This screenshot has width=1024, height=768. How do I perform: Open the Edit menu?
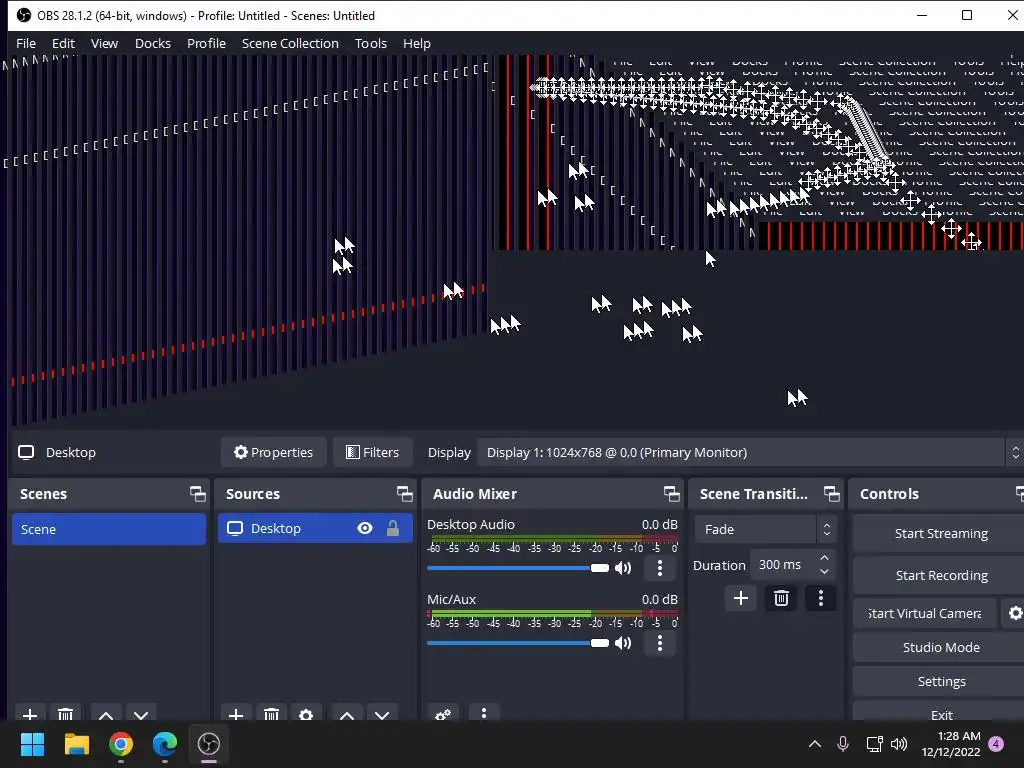click(63, 43)
